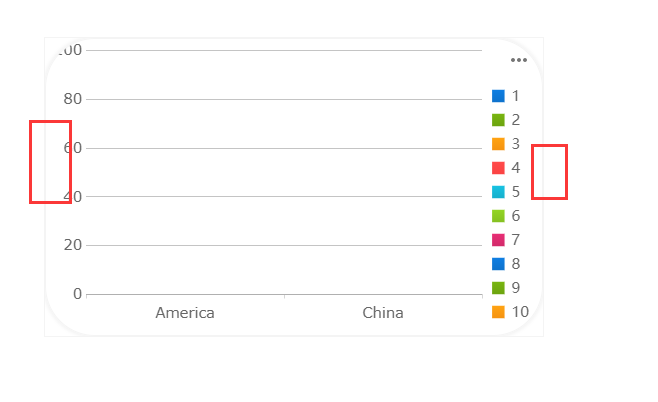
Task: Click the 20 value axis label
Action: [x=73, y=245]
